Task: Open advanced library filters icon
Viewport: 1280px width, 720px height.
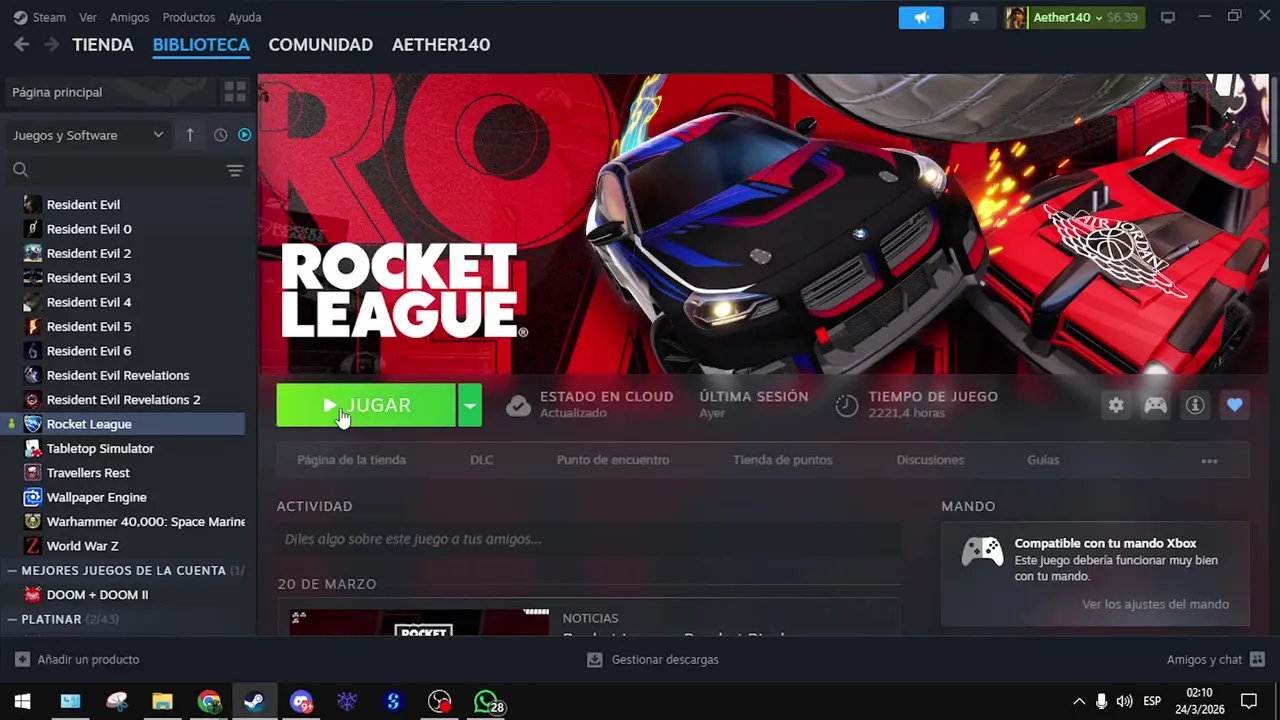Action: [235, 170]
